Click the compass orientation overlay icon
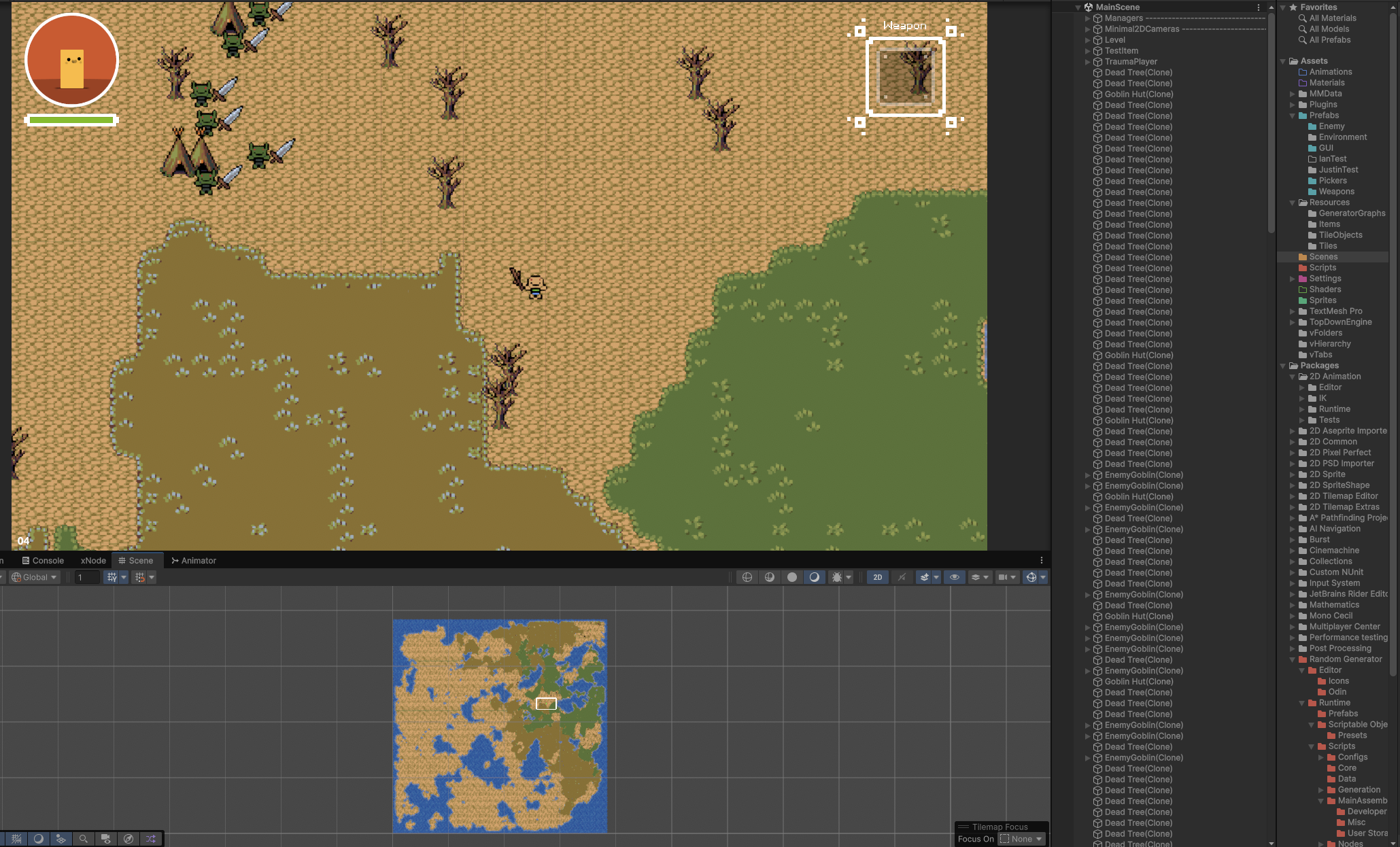This screenshot has height=847, width=1400. pos(129,839)
